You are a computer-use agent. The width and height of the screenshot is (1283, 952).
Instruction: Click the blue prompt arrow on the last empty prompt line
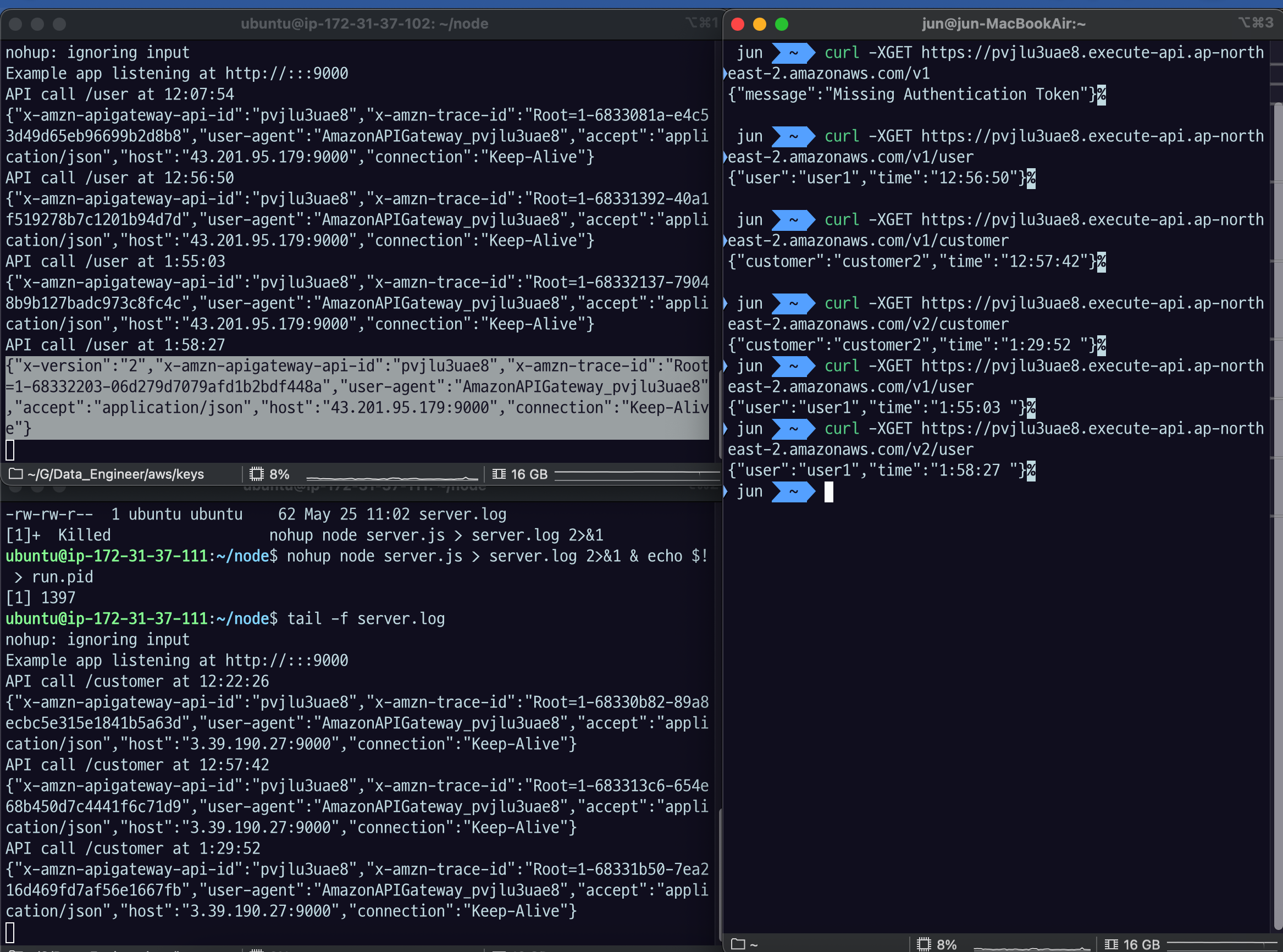coord(793,491)
